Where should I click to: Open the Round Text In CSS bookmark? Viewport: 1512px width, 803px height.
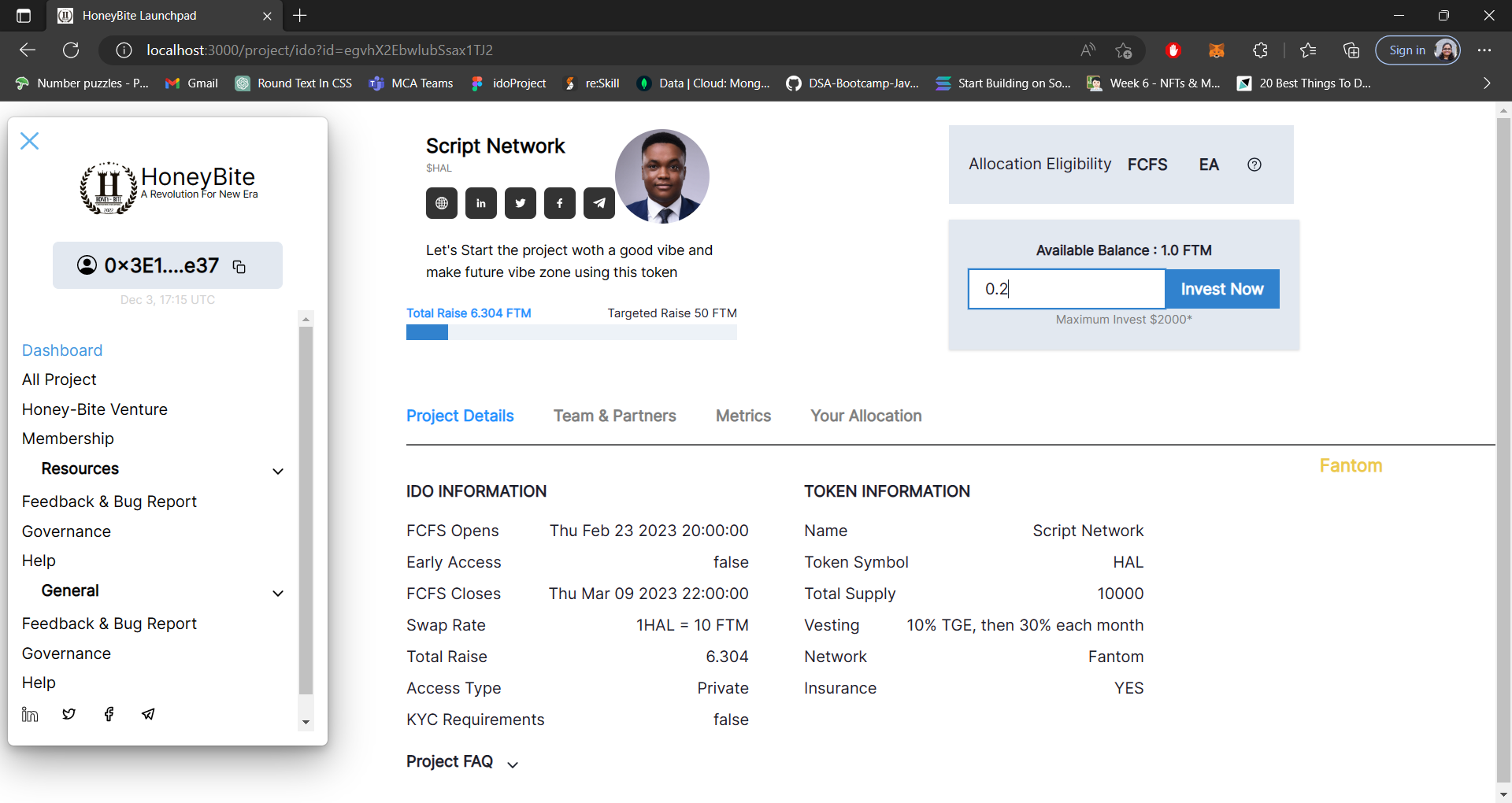pos(294,83)
